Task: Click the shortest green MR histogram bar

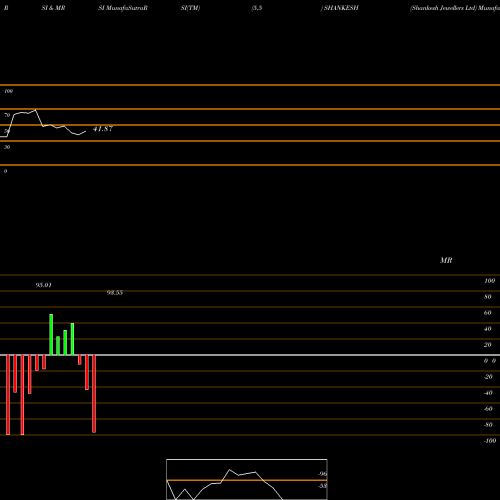Action: tap(58, 346)
